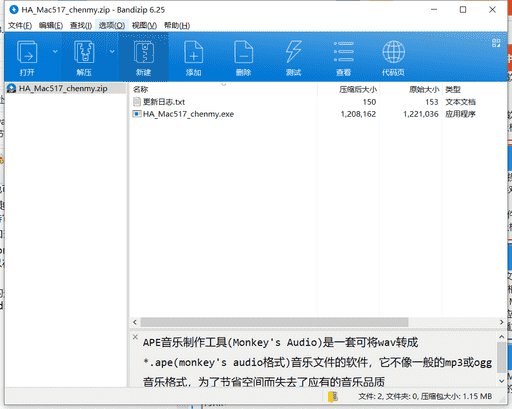The image size is (512, 409).
Task: Click the 解压 (Extract) toolbar icon
Action: coord(84,52)
